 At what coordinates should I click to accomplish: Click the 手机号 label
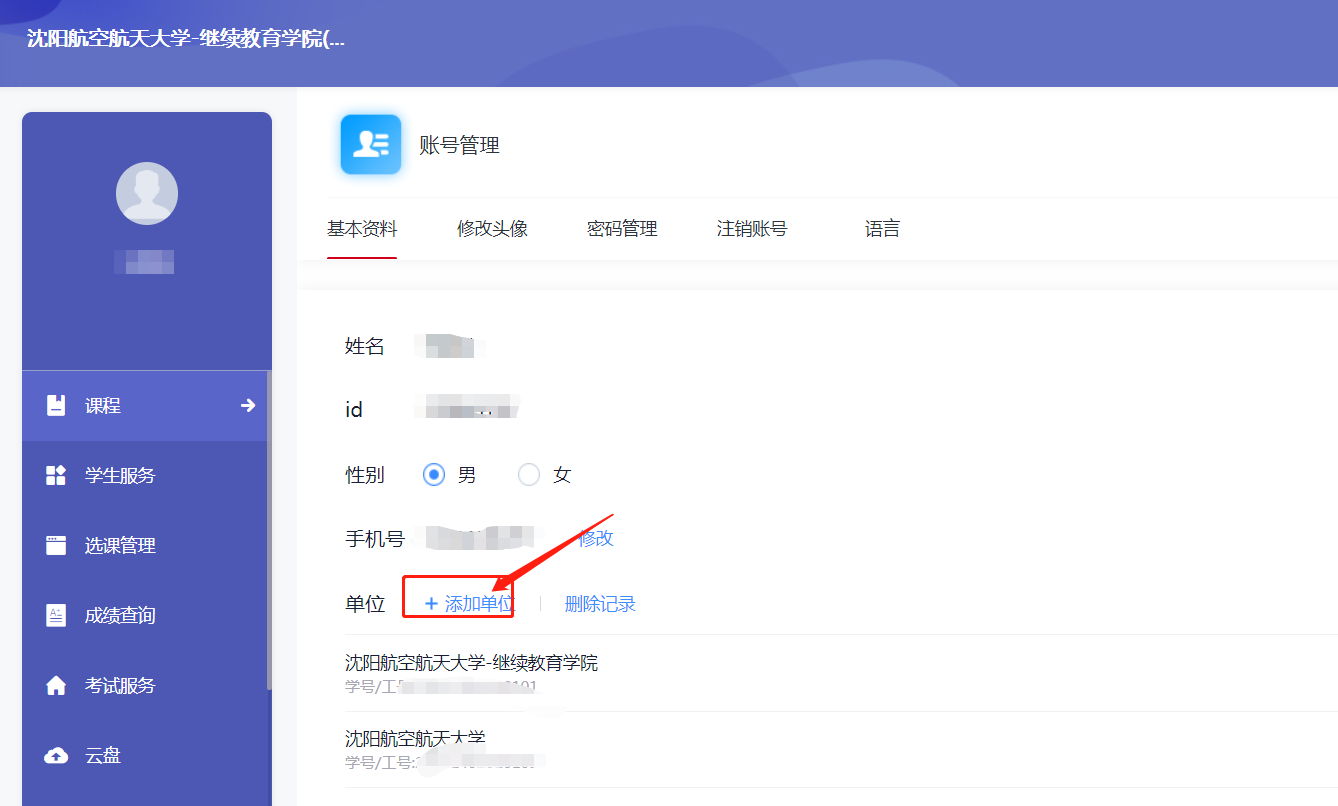[x=375, y=539]
